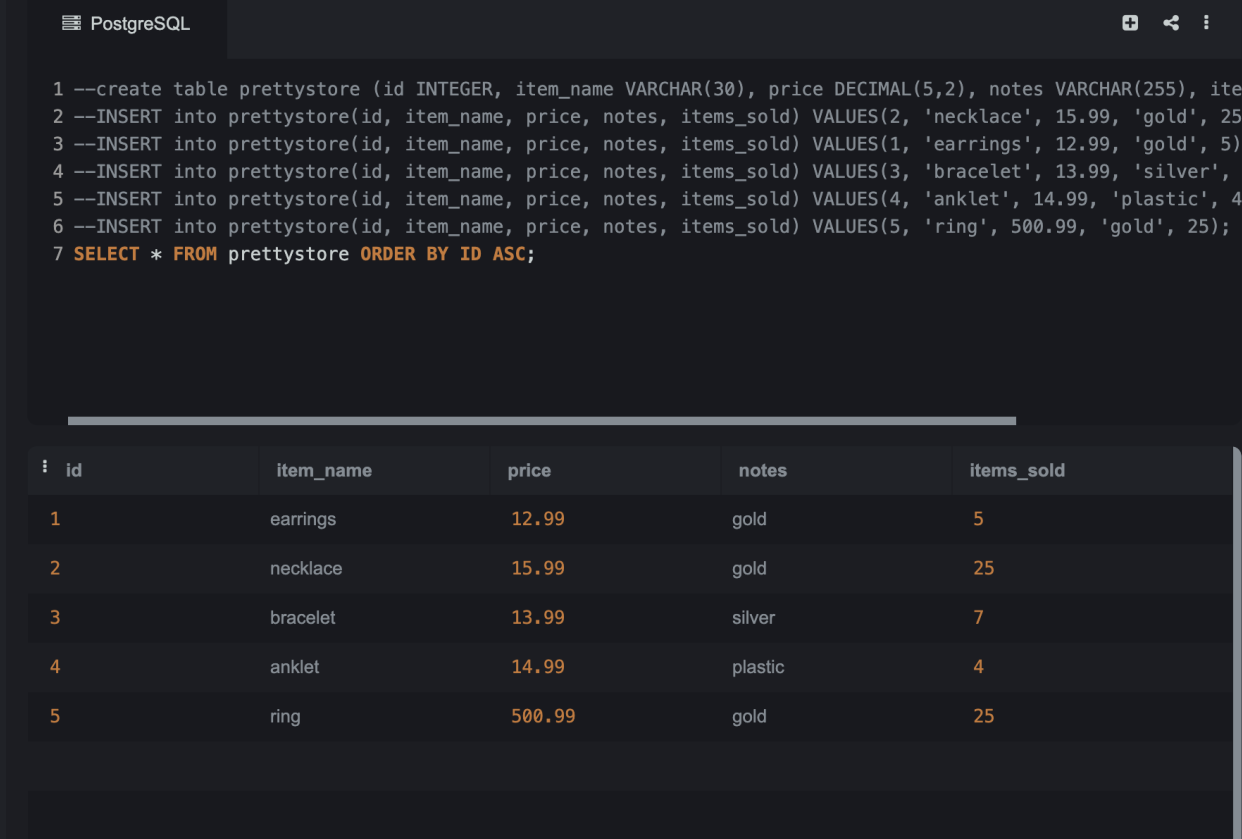Click id value 5 in the ring row
Image resolution: width=1242 pixels, height=839 pixels.
click(55, 716)
